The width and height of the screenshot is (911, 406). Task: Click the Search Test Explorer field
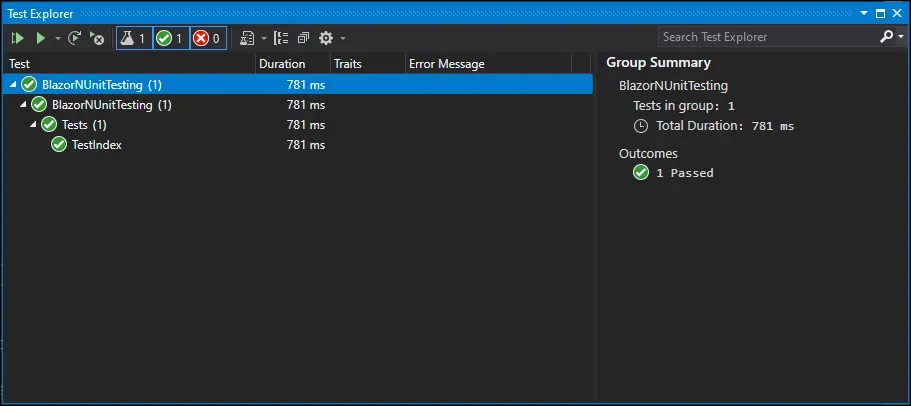(x=768, y=37)
